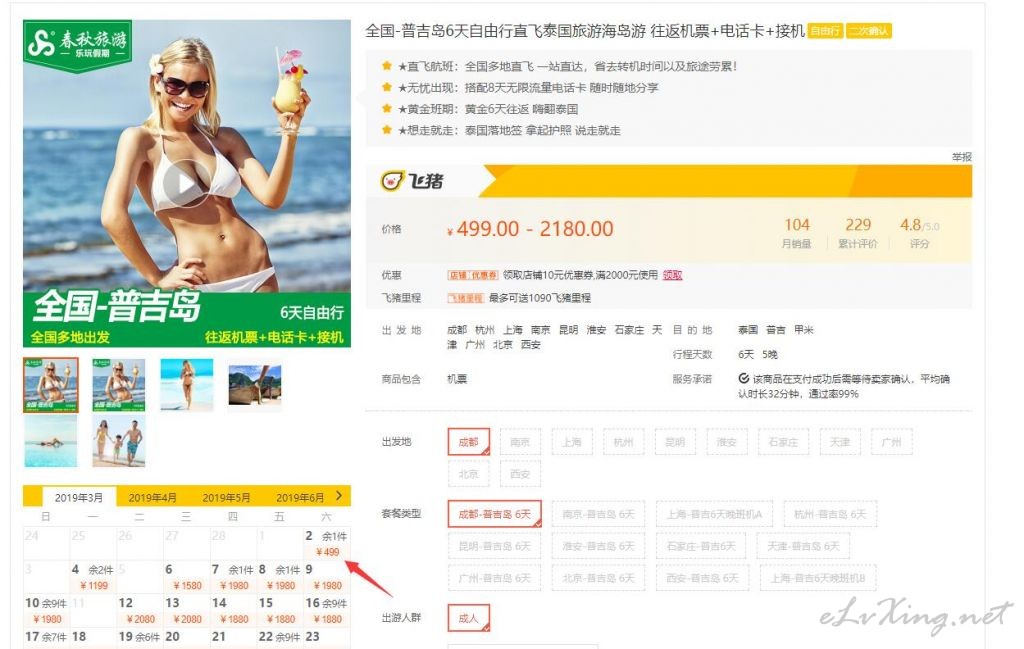
Task: Click the 二次确认 tag badge
Action: pos(868,31)
